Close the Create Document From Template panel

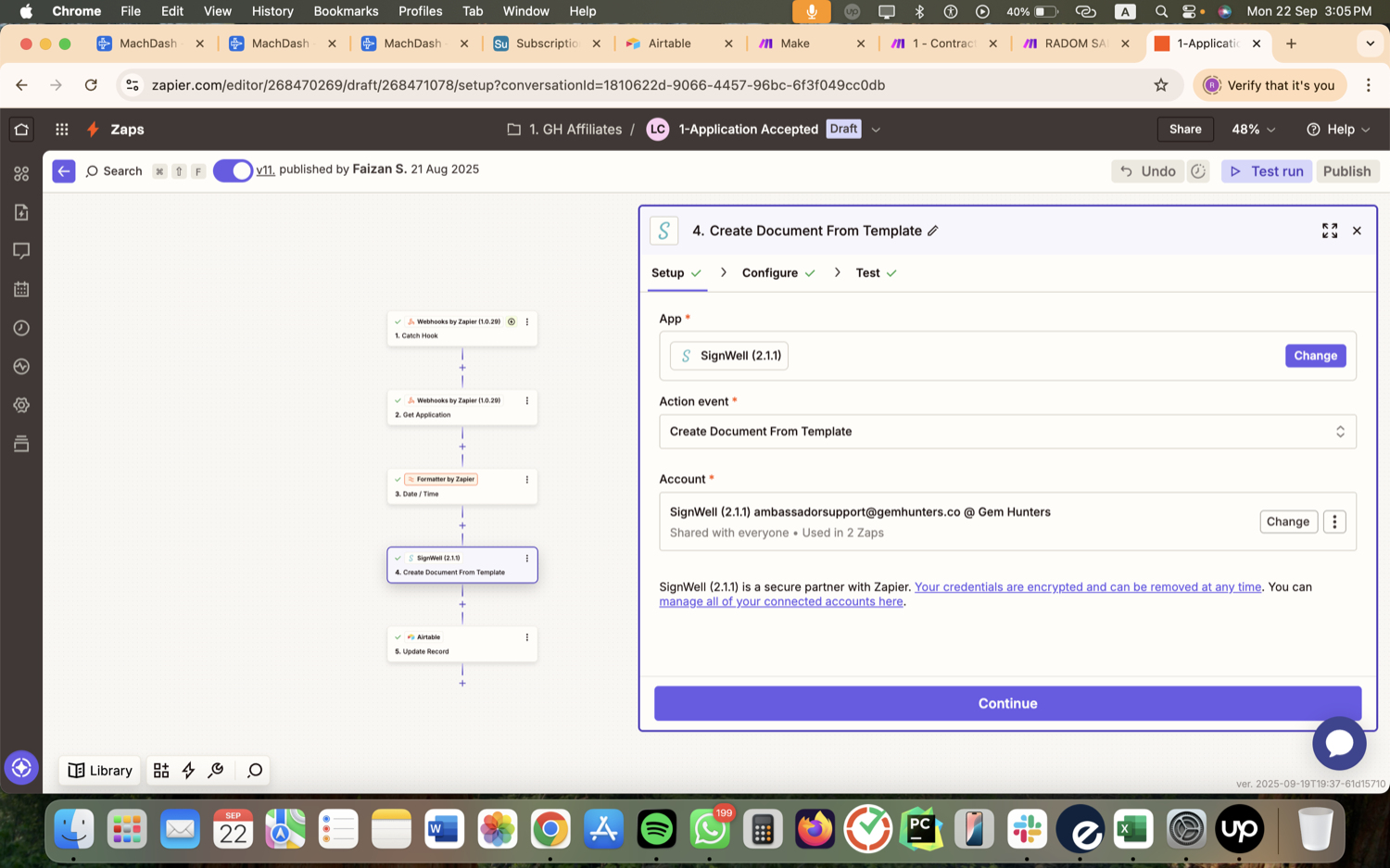point(1357,231)
